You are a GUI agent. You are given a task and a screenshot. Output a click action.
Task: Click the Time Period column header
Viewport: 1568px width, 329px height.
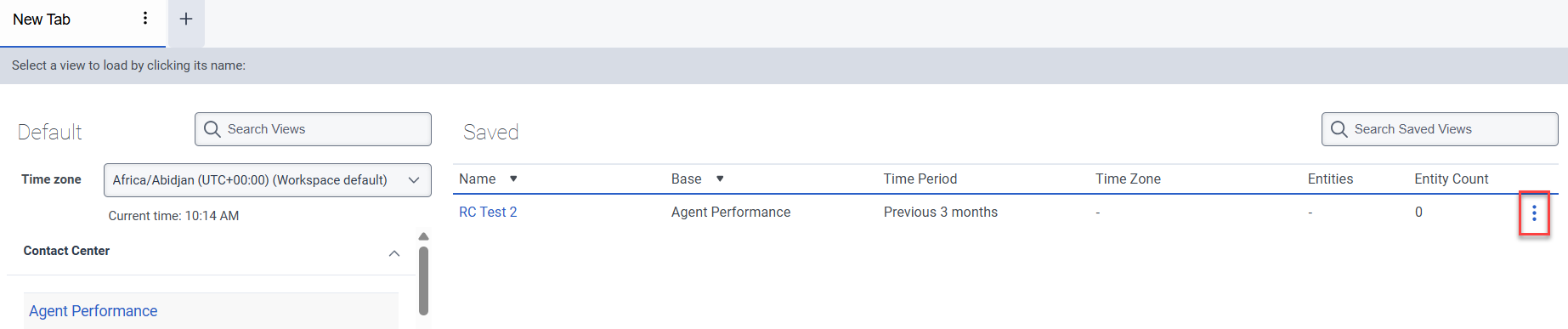920,179
